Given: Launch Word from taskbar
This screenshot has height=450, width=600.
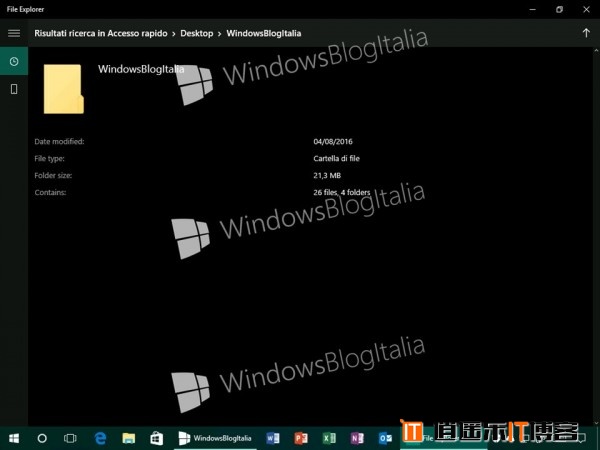Looking at the screenshot, I should click(x=273, y=438).
